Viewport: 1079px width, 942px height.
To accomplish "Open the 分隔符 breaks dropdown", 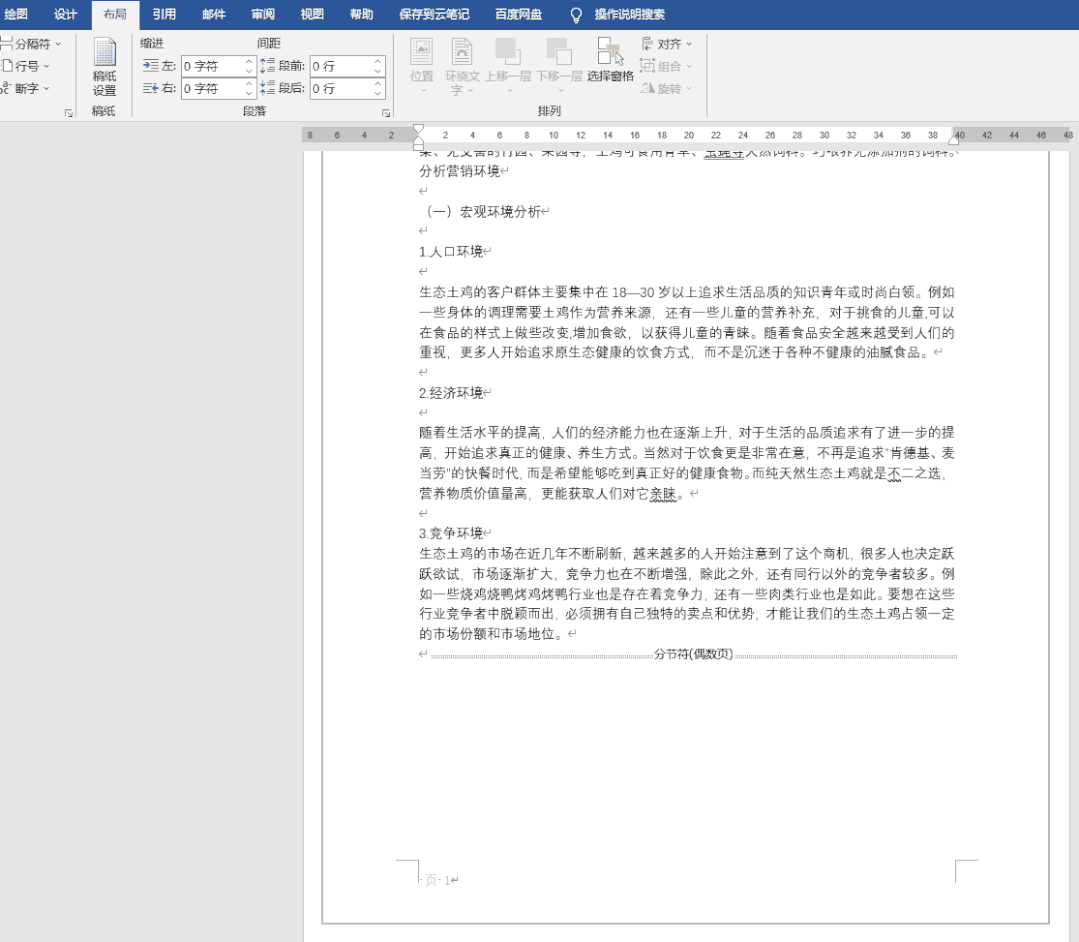I will pos(30,44).
